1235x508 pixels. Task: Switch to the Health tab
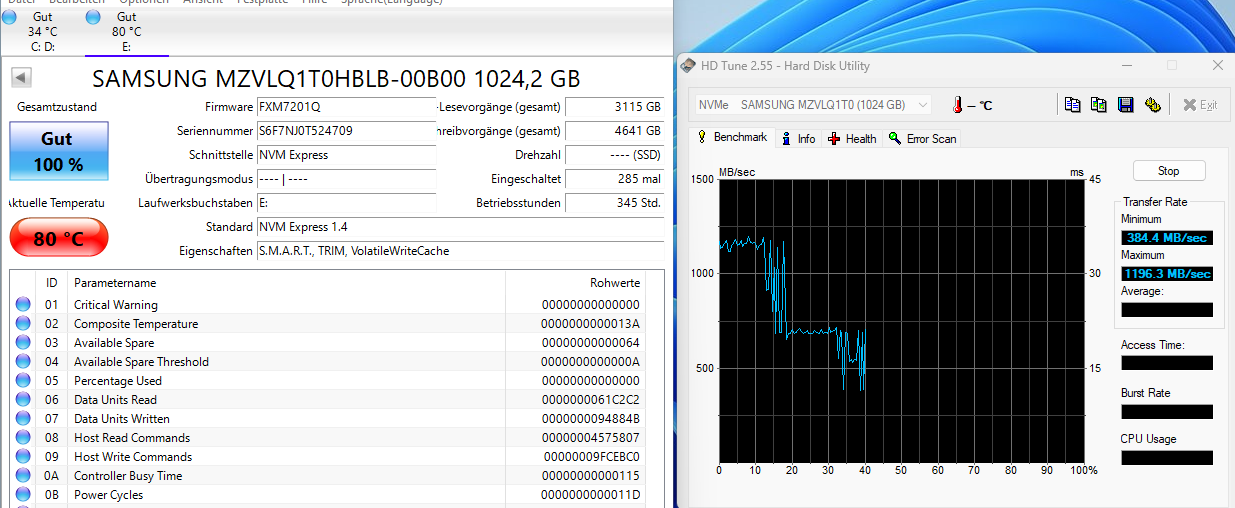(x=852, y=139)
